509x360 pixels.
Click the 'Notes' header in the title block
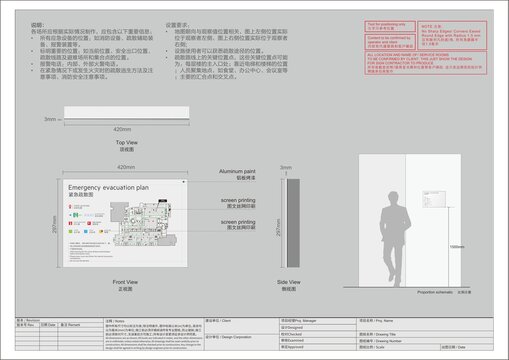[x=115, y=321]
